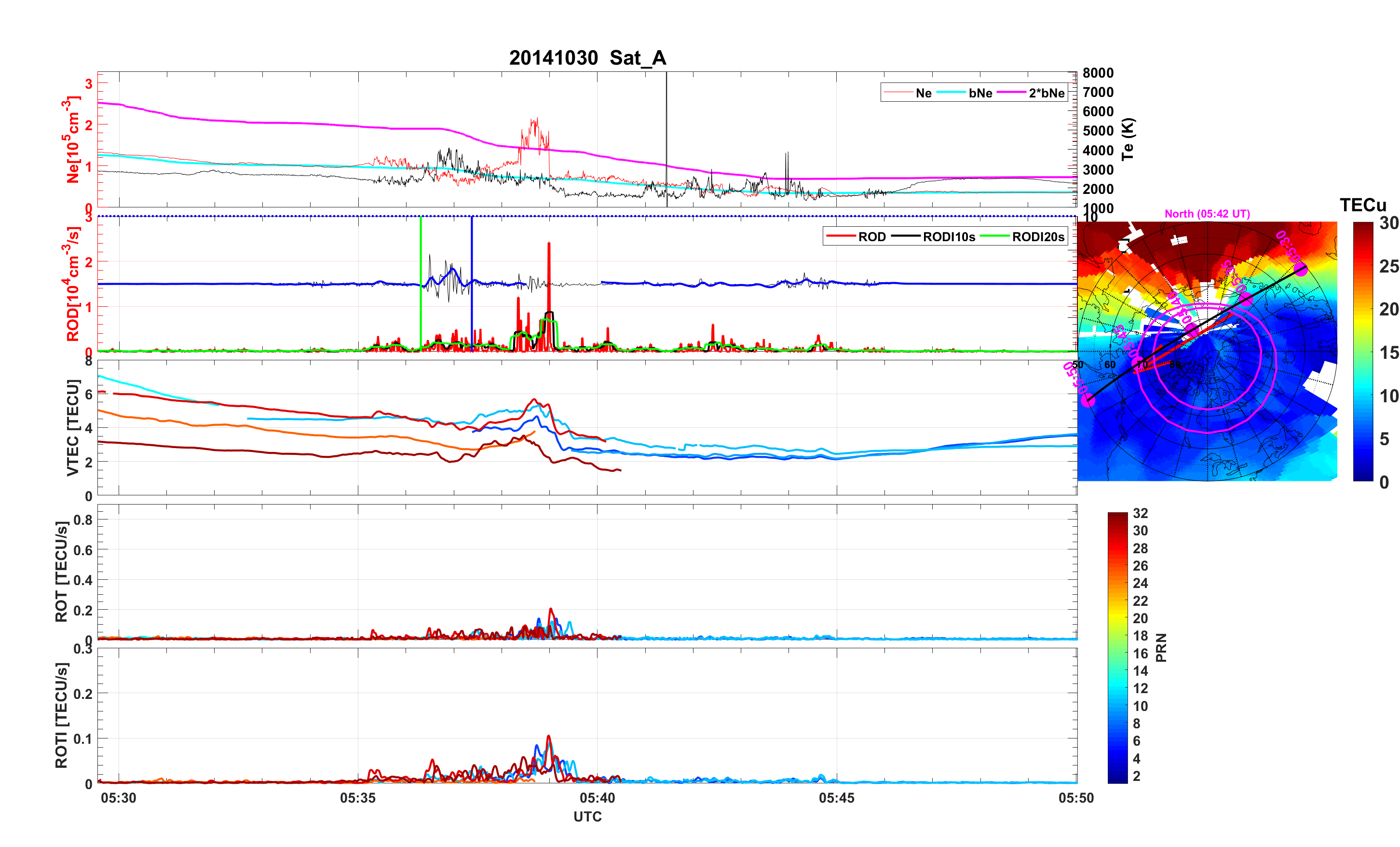
Task: Click the Ne legend entry line sample
Action: click(x=898, y=93)
